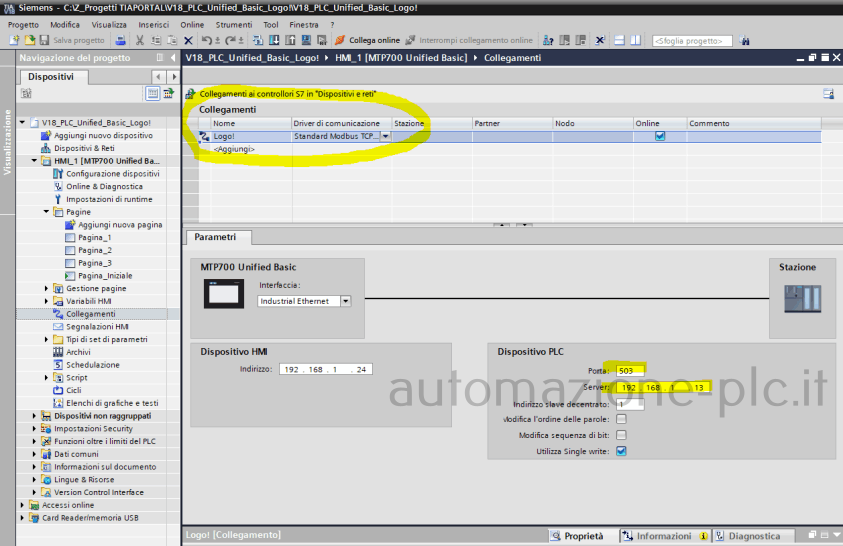The image size is (843, 546).
Task: Collapse the HMI_1 [MTP700 Unified Basic] node
Action: coord(34,161)
